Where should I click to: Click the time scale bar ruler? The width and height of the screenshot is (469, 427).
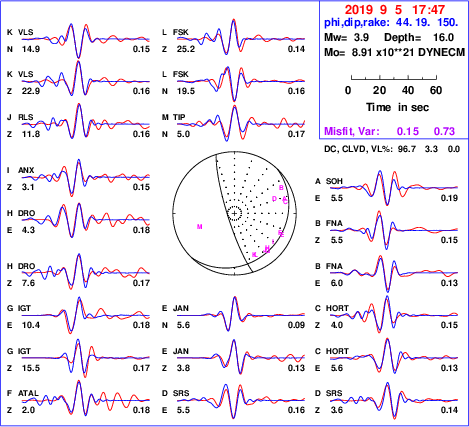(x=394, y=77)
